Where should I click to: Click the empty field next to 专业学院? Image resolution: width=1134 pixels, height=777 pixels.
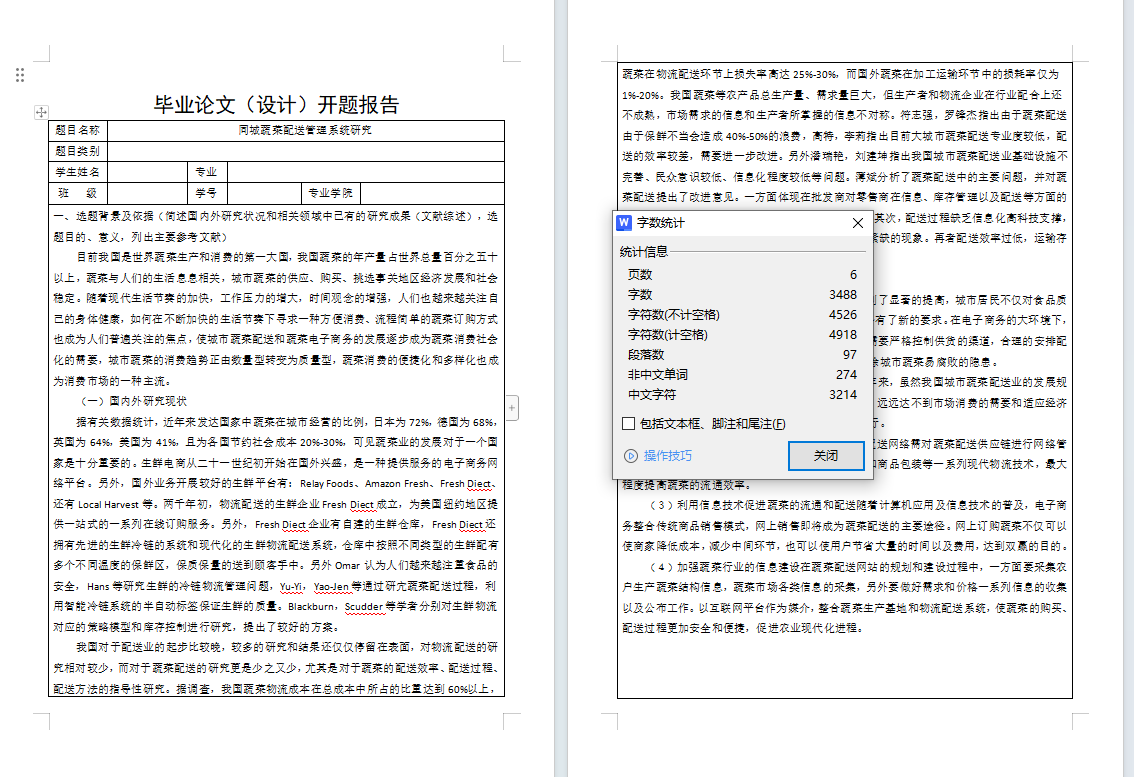coord(432,193)
